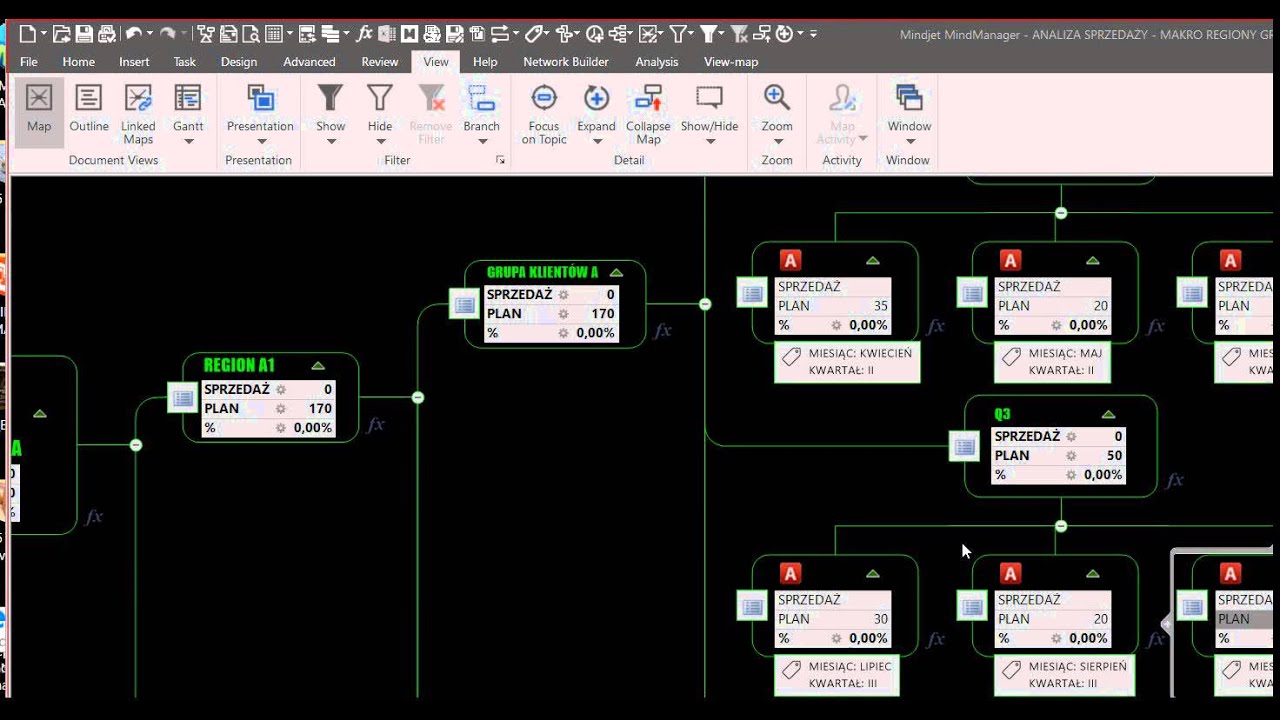Click the Branch icon in Filter group
This screenshot has height=720, width=1280.
481,98
